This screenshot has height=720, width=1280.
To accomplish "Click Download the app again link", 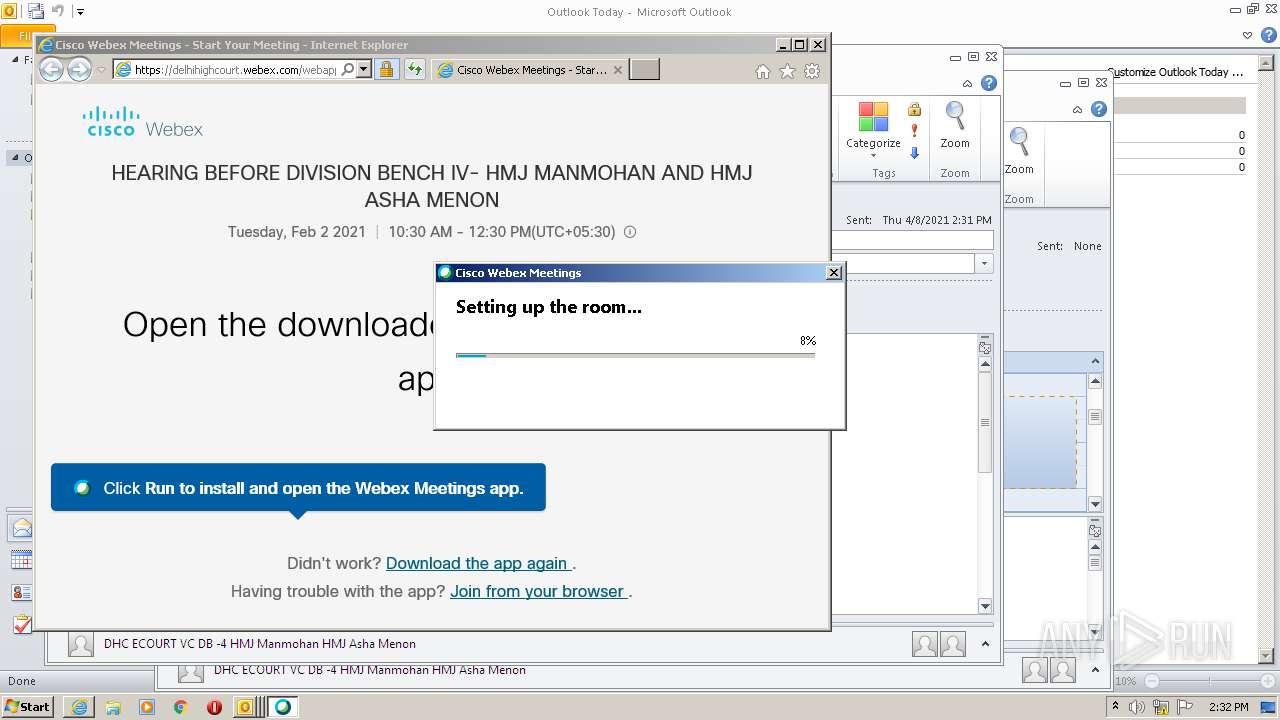I will pos(478,563).
